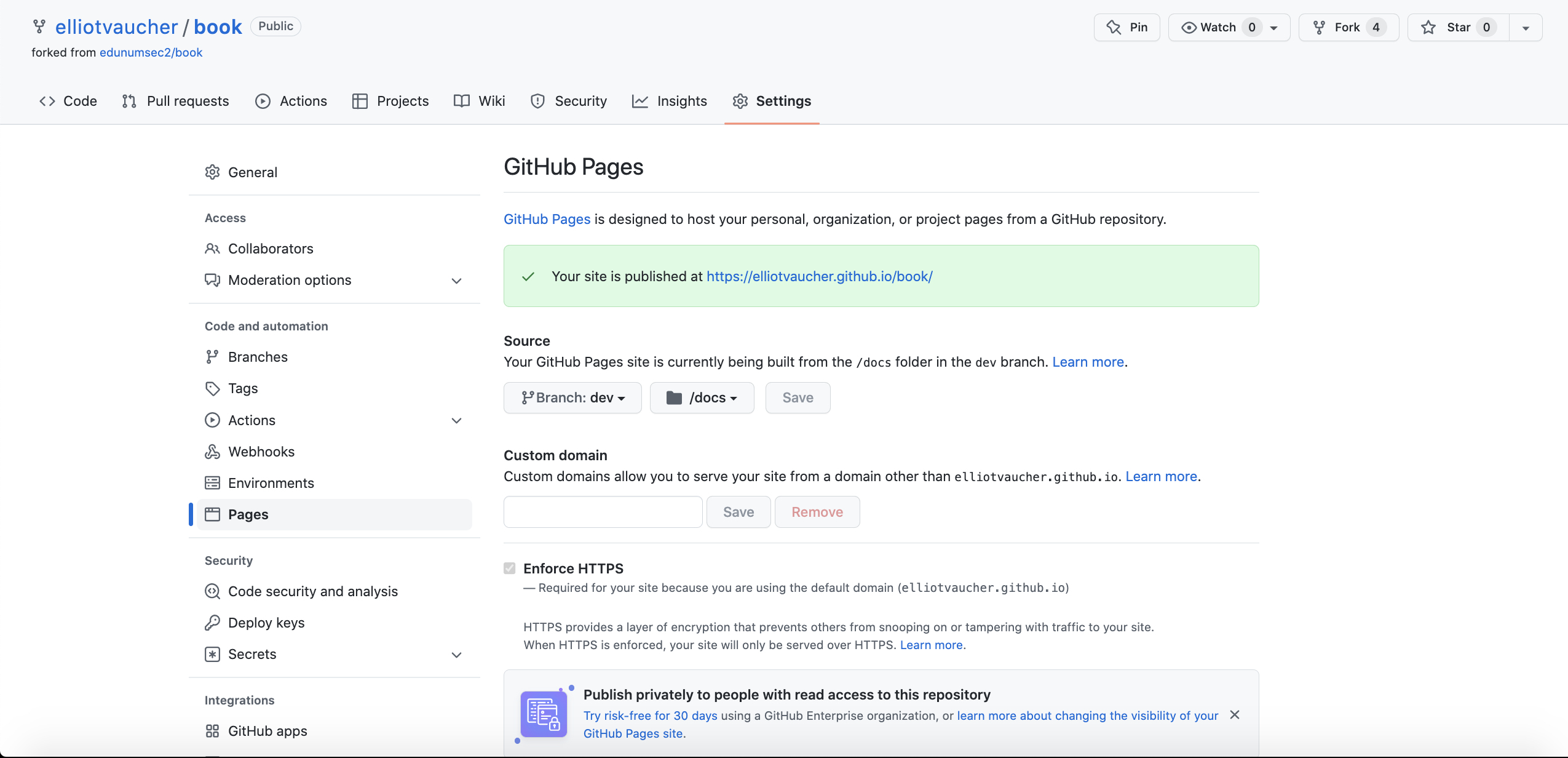Dismiss the private publishing banner

click(x=1235, y=714)
